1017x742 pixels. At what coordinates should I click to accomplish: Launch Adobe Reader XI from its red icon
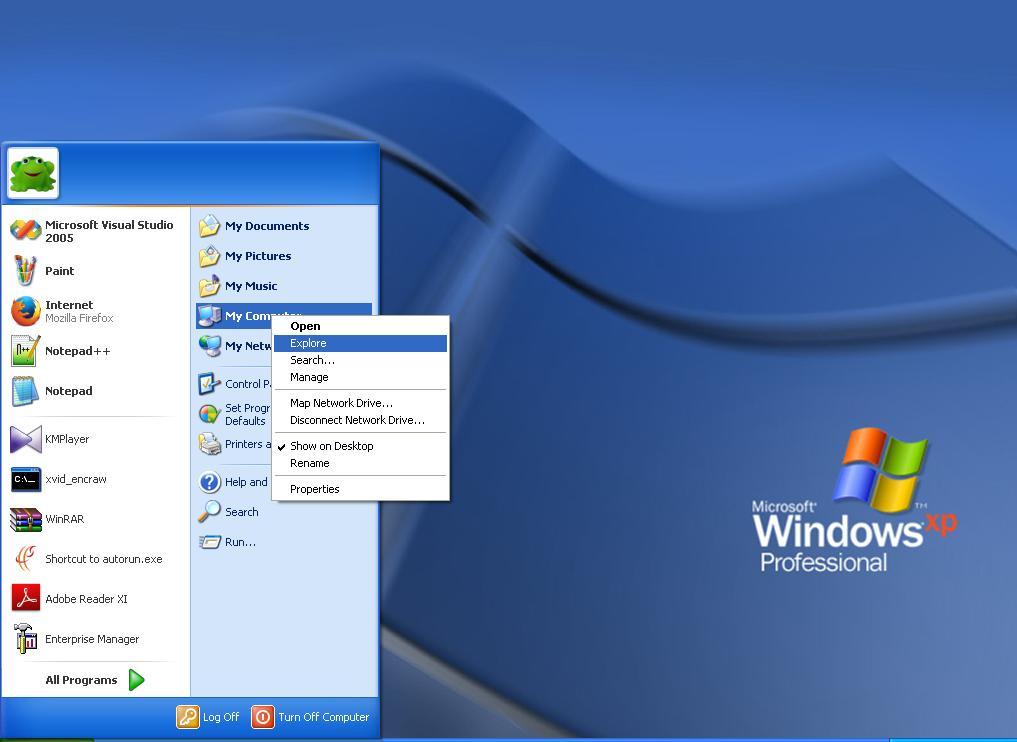pos(26,599)
